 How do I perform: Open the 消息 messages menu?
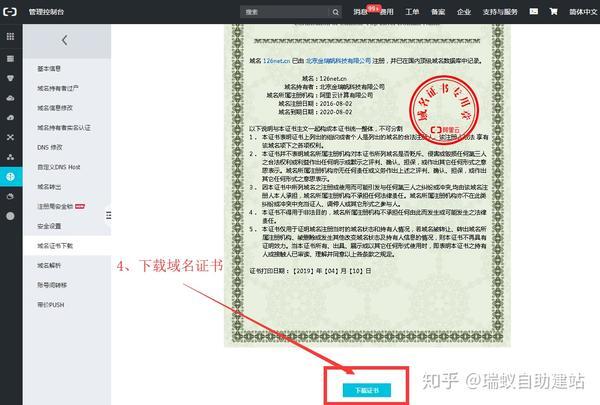click(360, 12)
